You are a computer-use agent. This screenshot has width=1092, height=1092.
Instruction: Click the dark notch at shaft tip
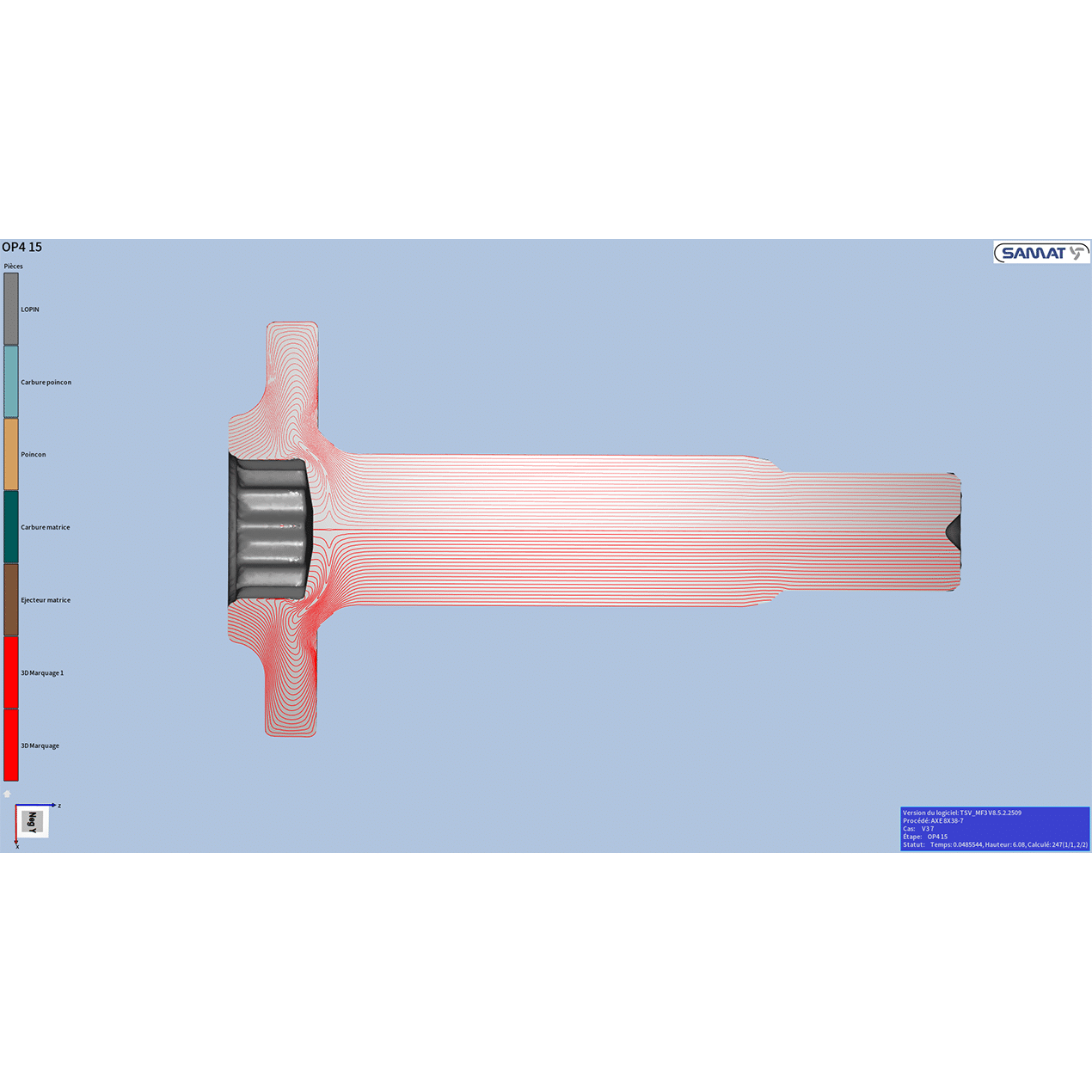coord(953,531)
